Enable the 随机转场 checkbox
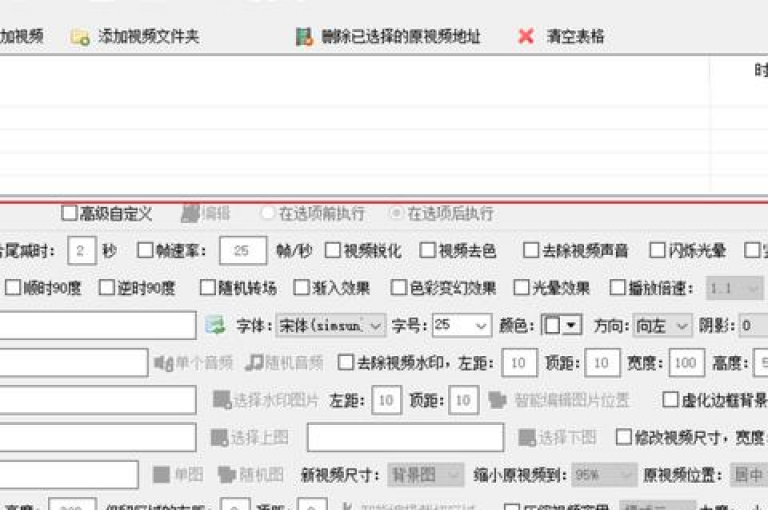The height and width of the screenshot is (510, 768). tap(208, 288)
